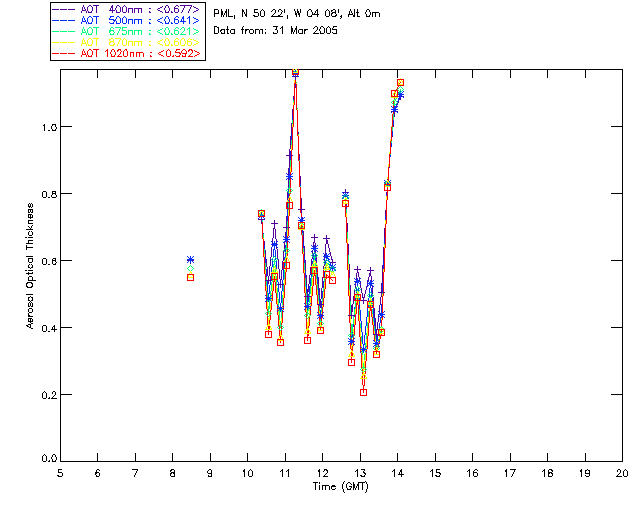
Task: Click the text "Data from: 31 Mar 2005"
Action: pos(276,31)
